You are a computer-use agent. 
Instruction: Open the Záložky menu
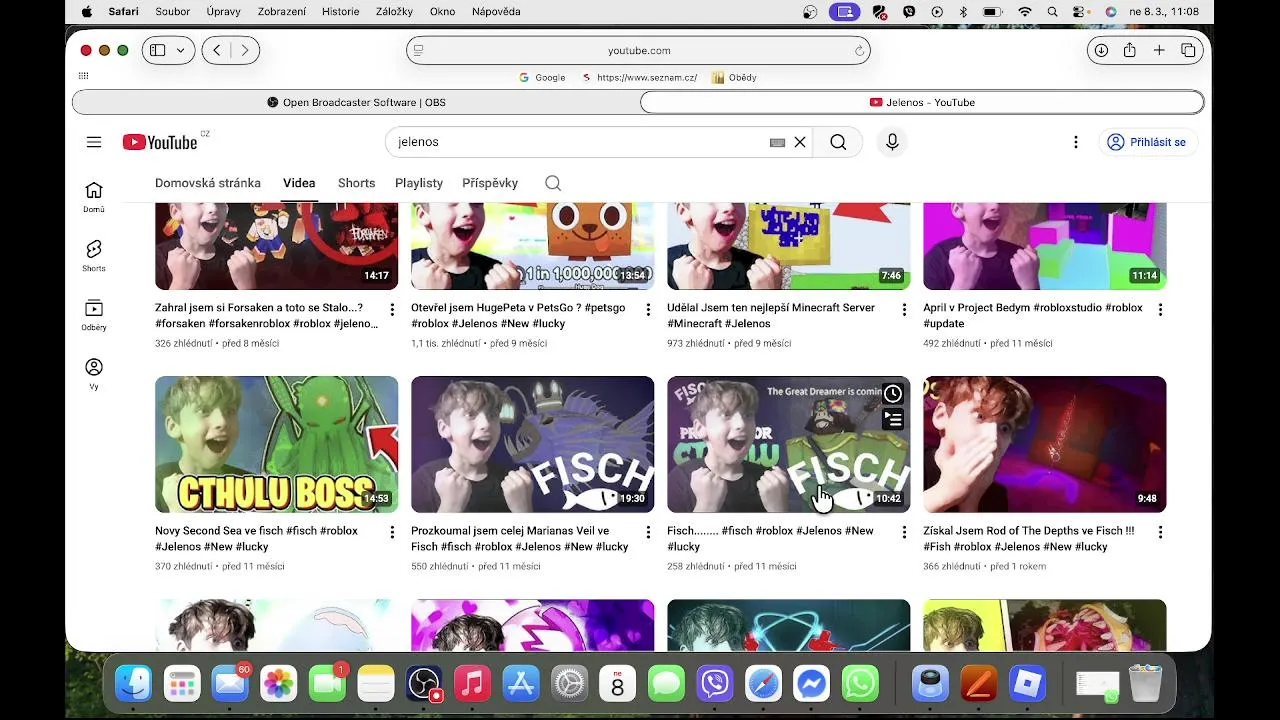click(x=394, y=12)
